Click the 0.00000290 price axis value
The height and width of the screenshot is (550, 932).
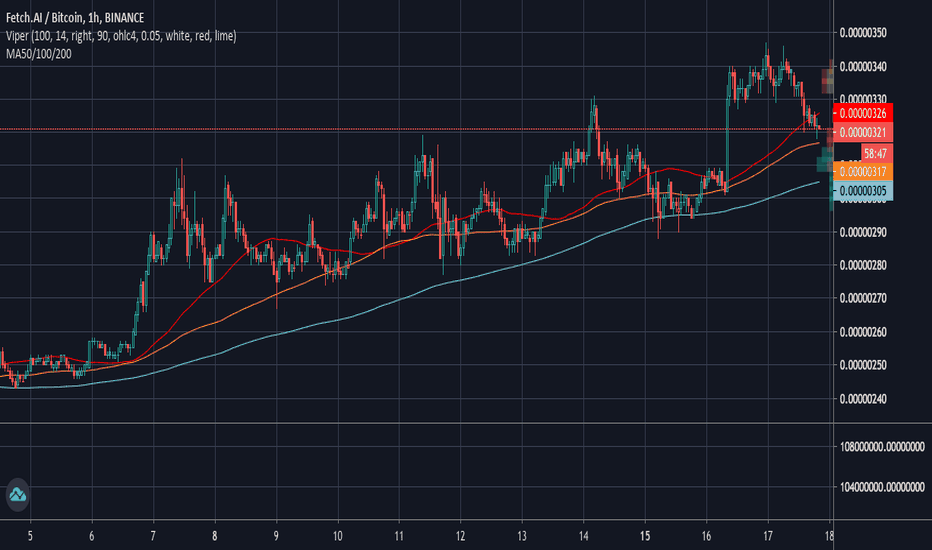pyautogui.click(x=863, y=232)
